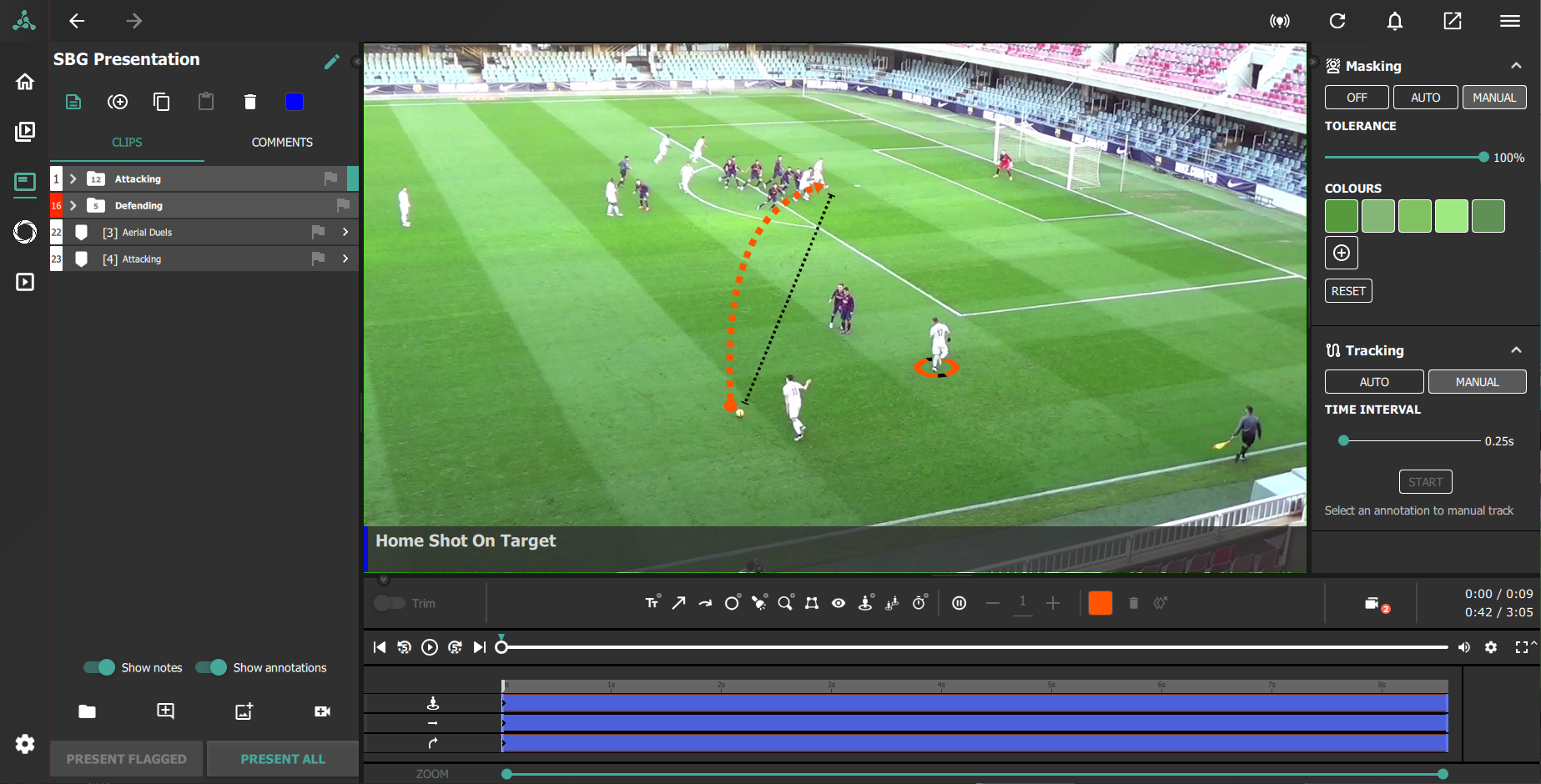Collapse the left panel with edge handle

356,62
